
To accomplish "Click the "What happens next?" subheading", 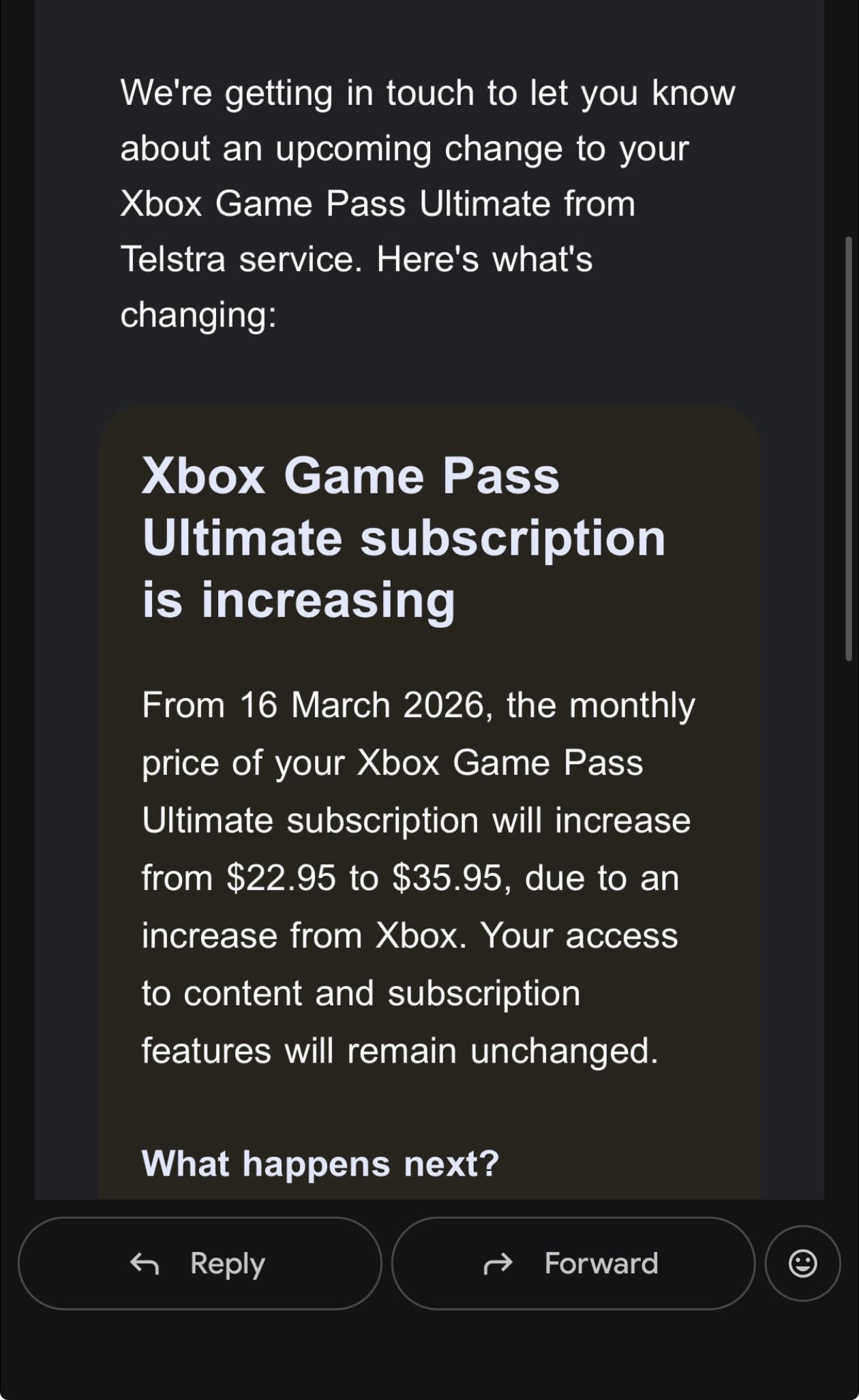I will 320,1163.
